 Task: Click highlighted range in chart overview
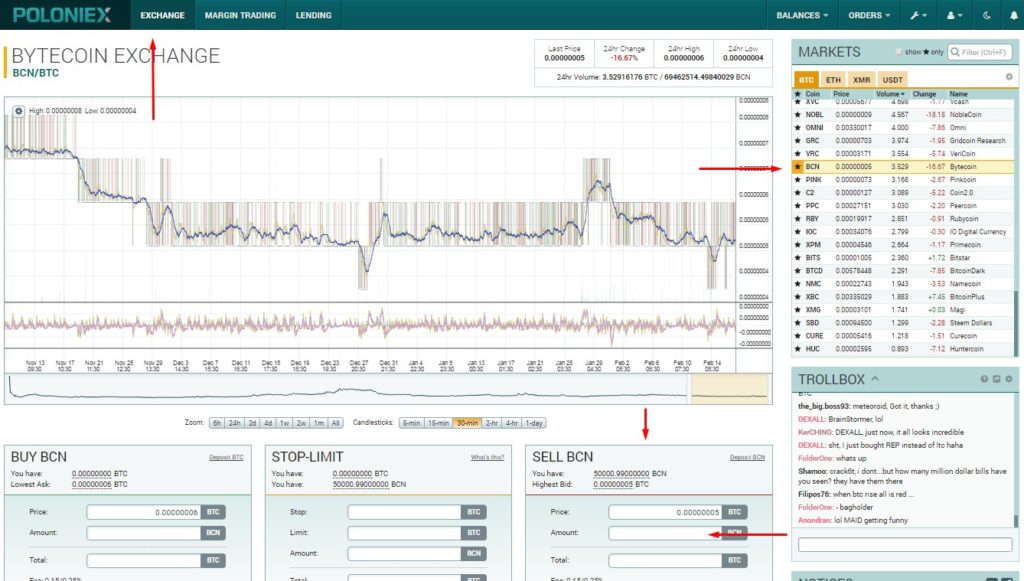(729, 388)
